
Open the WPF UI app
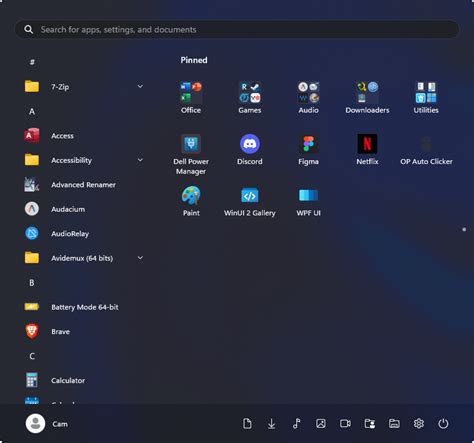pyautogui.click(x=308, y=201)
